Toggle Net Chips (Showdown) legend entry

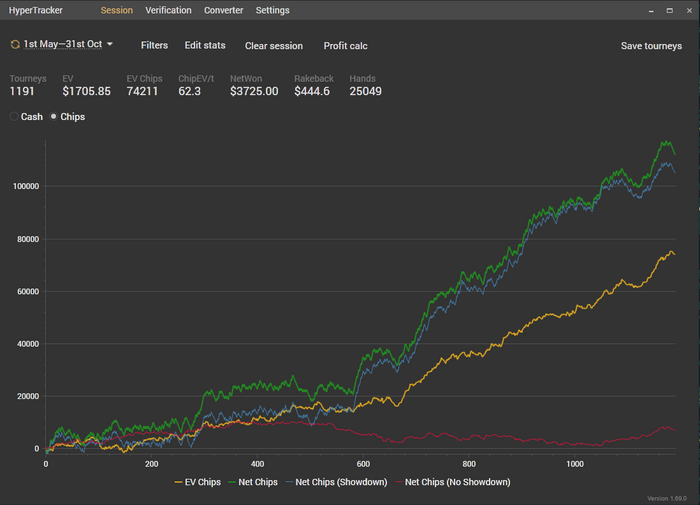tap(336, 482)
